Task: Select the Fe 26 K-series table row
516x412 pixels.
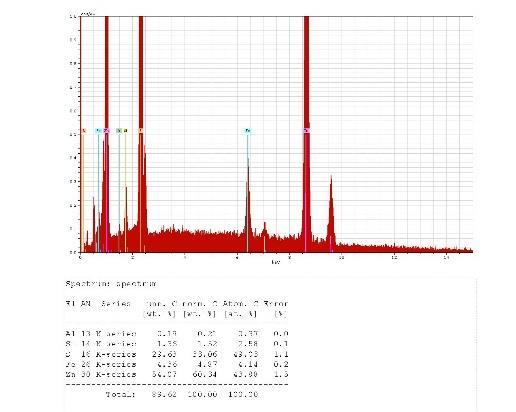Action: tap(177, 364)
